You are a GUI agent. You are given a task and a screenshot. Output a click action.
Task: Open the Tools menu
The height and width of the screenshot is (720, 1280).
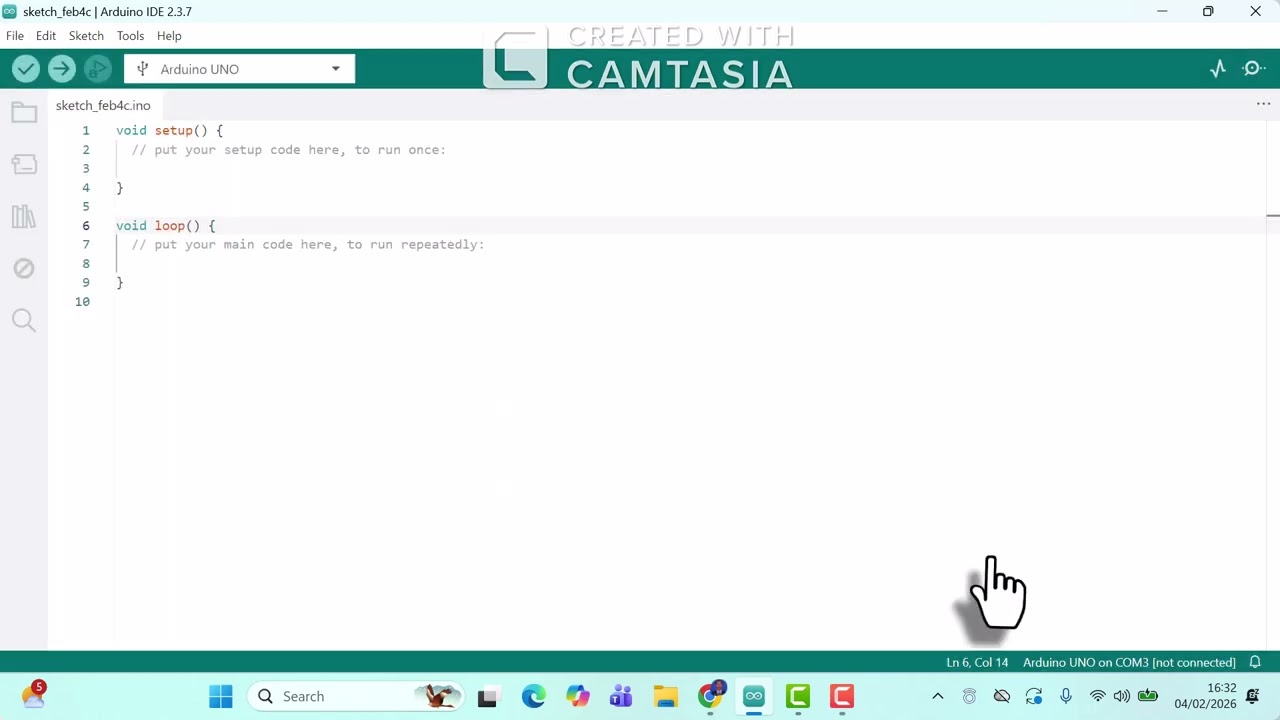click(130, 36)
